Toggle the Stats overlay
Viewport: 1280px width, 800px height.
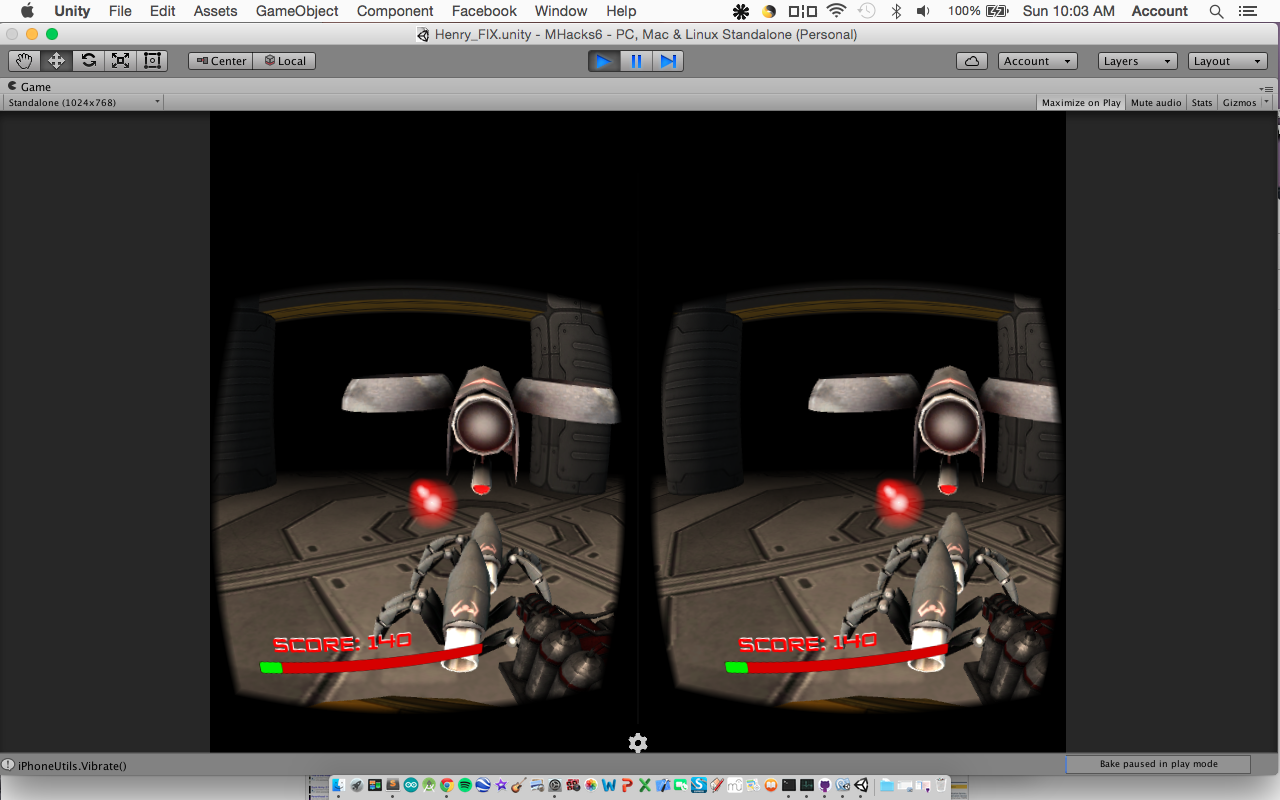[x=1202, y=102]
